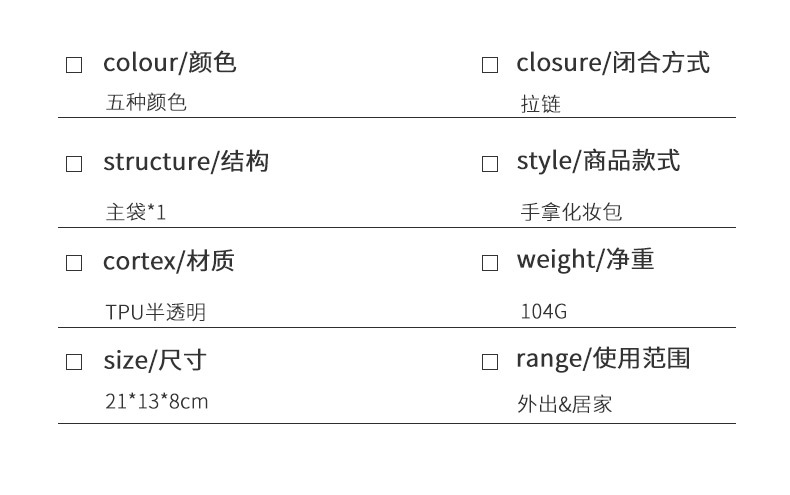
Task: Click the style/商品款式 label
Action: pos(598,161)
